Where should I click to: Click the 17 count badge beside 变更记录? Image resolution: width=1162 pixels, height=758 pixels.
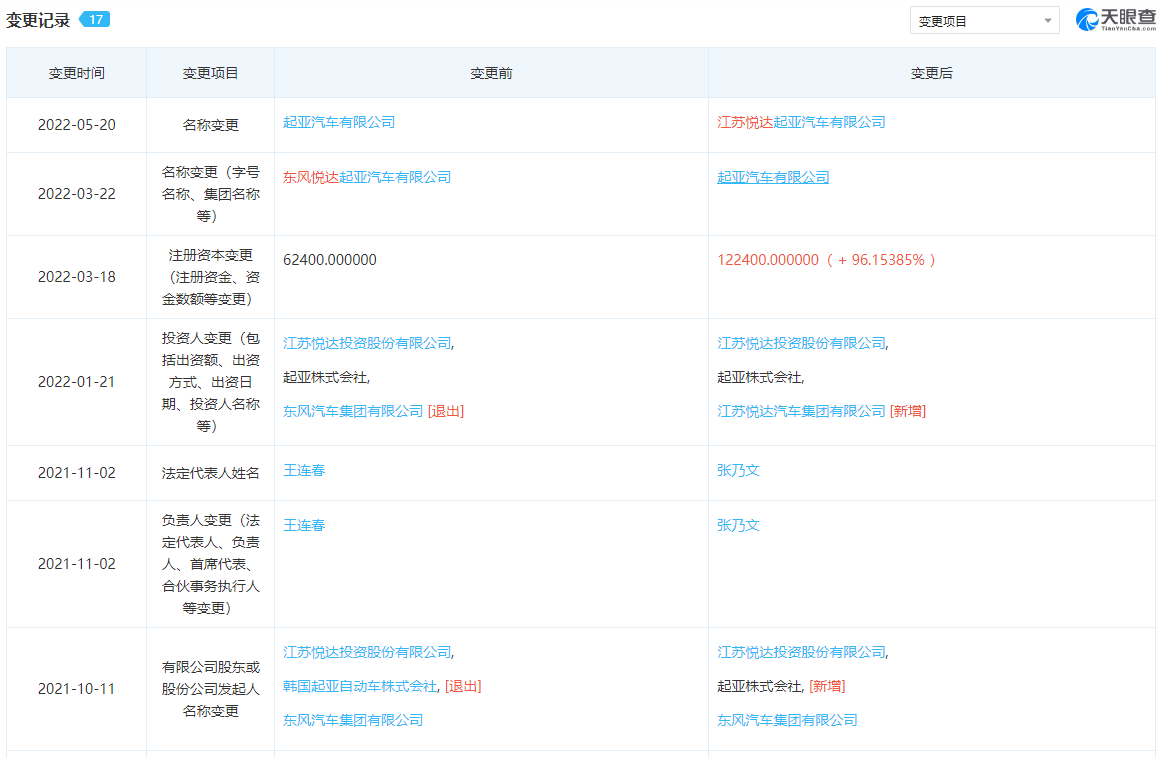tap(95, 20)
